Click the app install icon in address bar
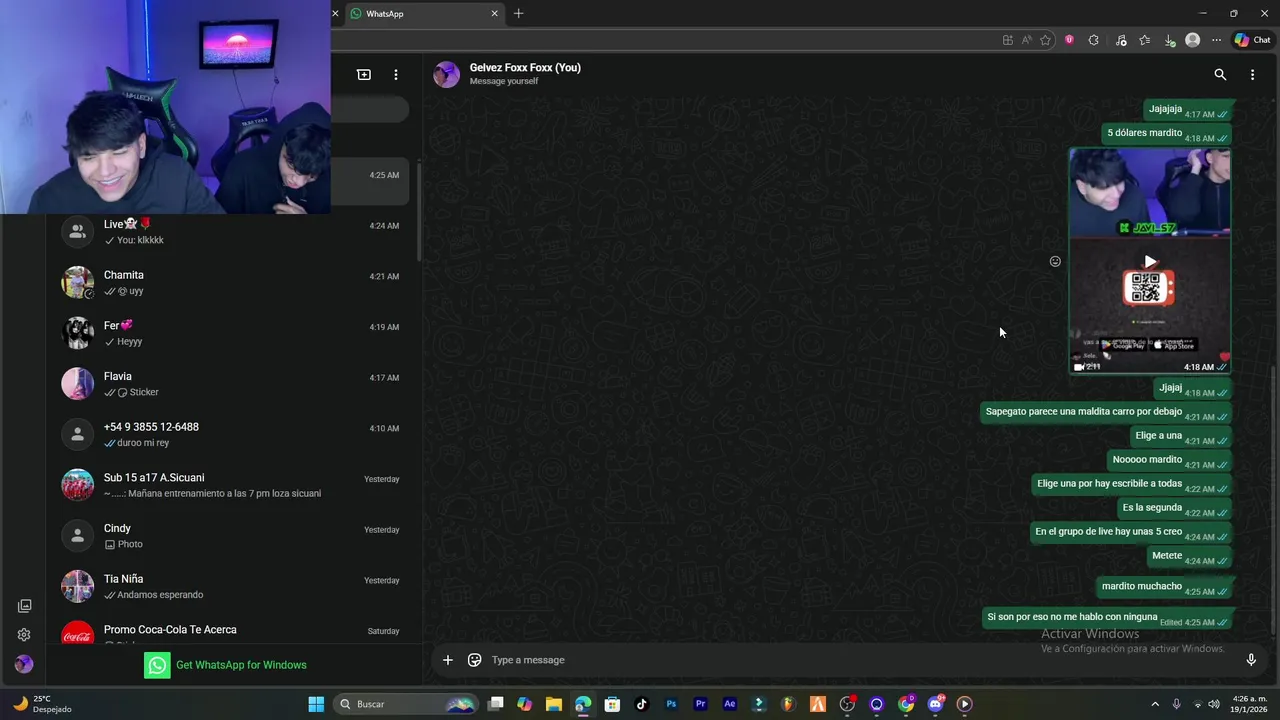This screenshot has width=1280, height=720. 1007,40
